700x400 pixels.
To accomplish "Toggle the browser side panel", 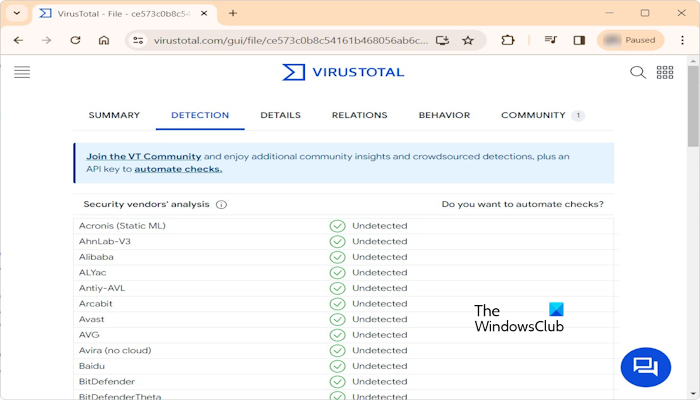I will click(579, 40).
